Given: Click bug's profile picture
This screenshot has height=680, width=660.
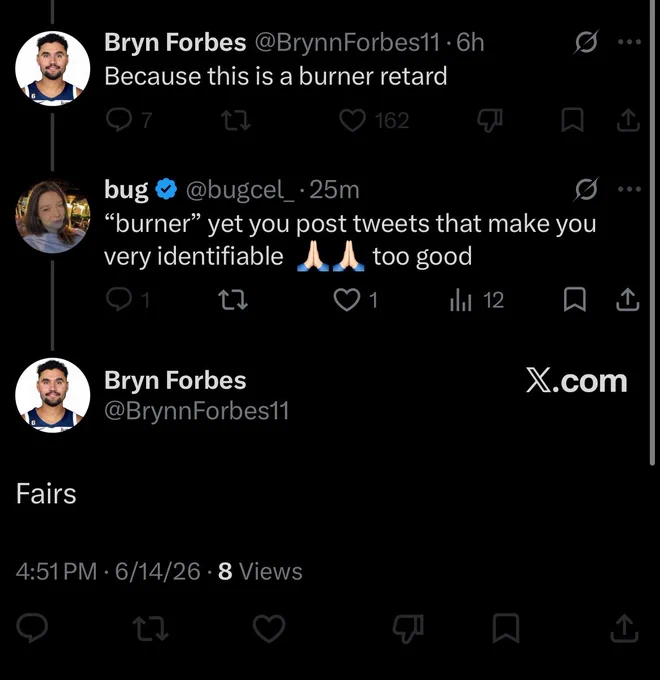Looking at the screenshot, I should coord(52,217).
